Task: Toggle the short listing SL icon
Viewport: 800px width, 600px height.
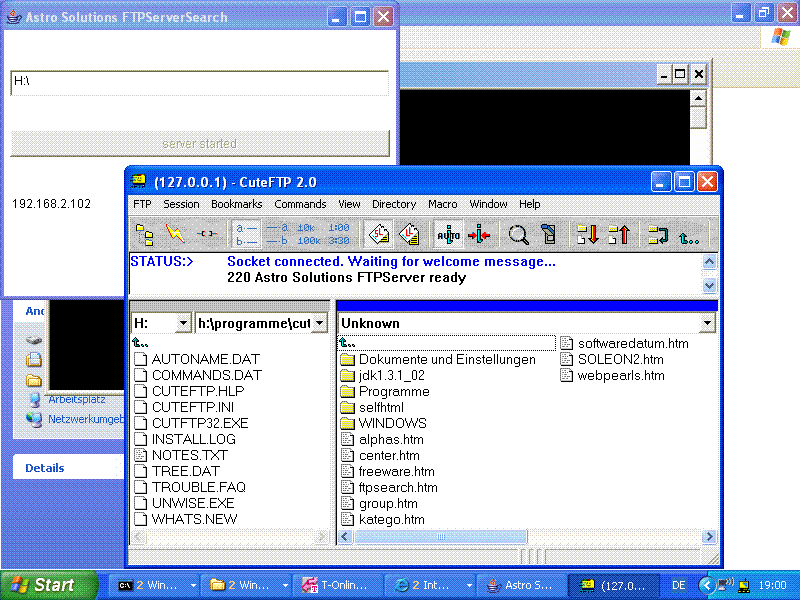Action: pos(379,234)
